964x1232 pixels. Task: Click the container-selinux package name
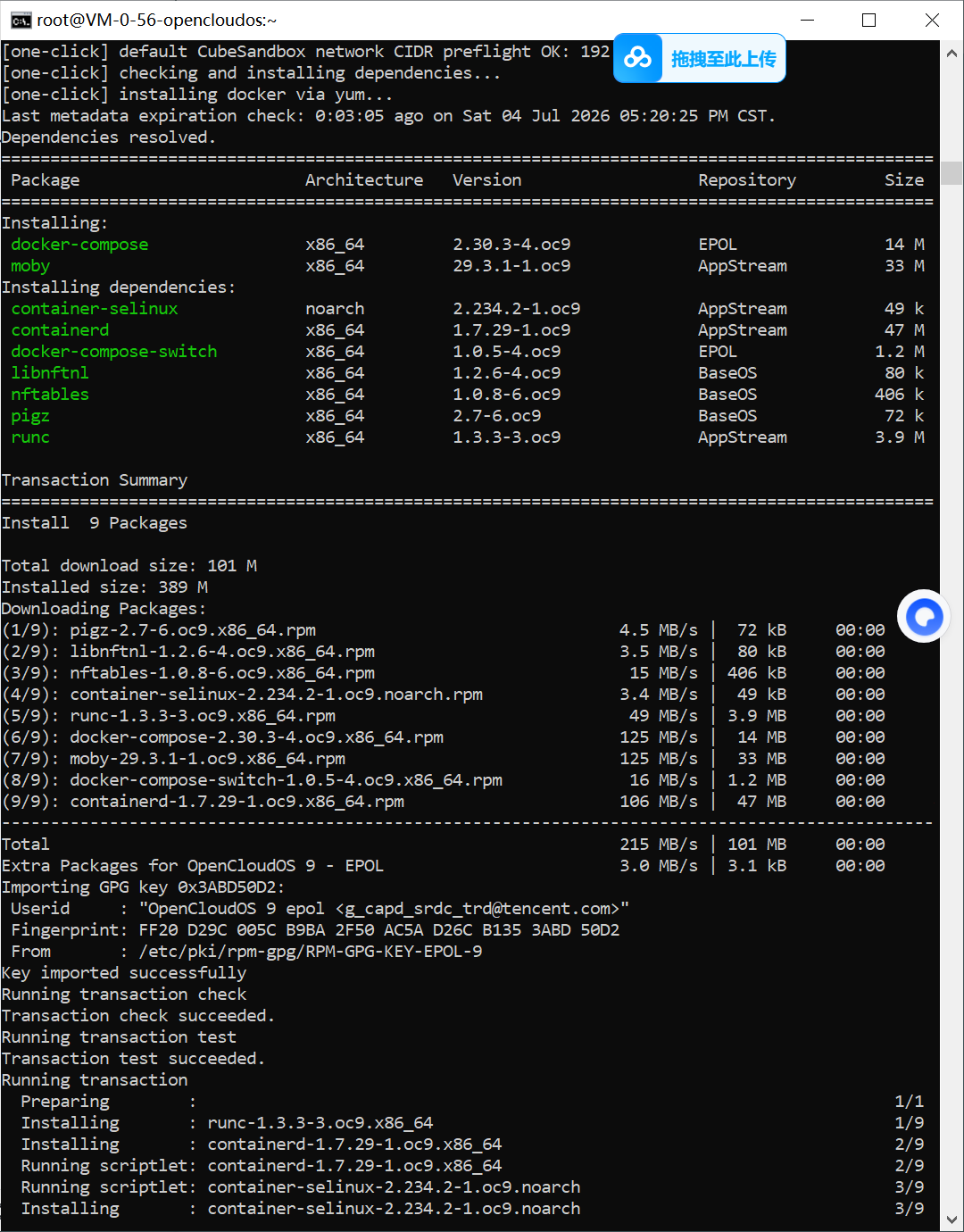95,309
